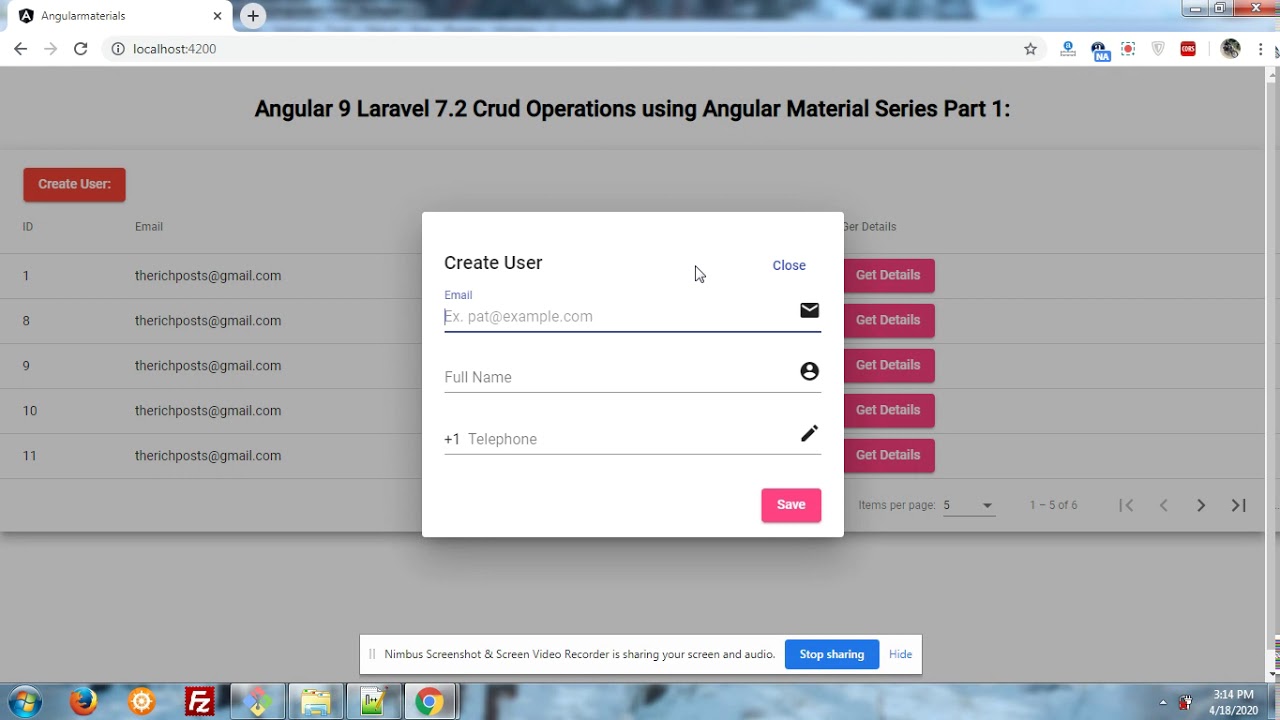Go to first page of paginator
Screen dimensions: 1280x720
1126,505
